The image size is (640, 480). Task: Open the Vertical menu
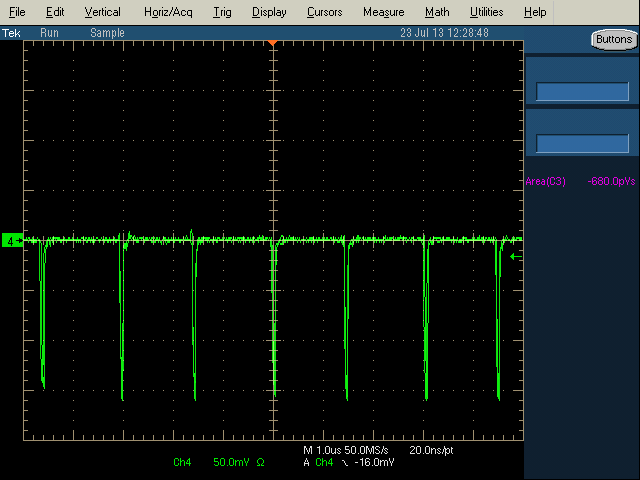(x=102, y=12)
